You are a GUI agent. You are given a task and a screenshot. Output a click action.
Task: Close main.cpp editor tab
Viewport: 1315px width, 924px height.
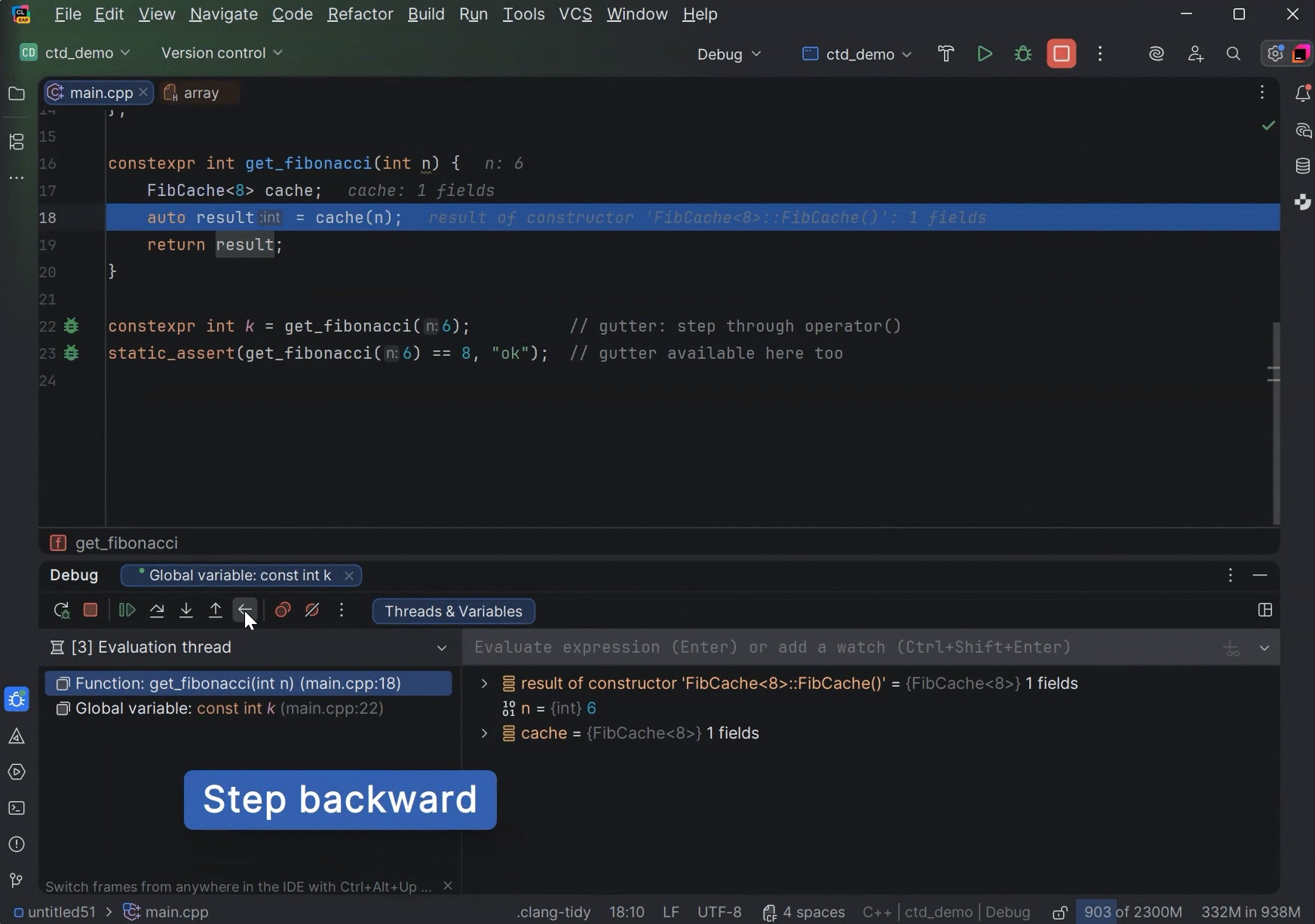coord(143,93)
